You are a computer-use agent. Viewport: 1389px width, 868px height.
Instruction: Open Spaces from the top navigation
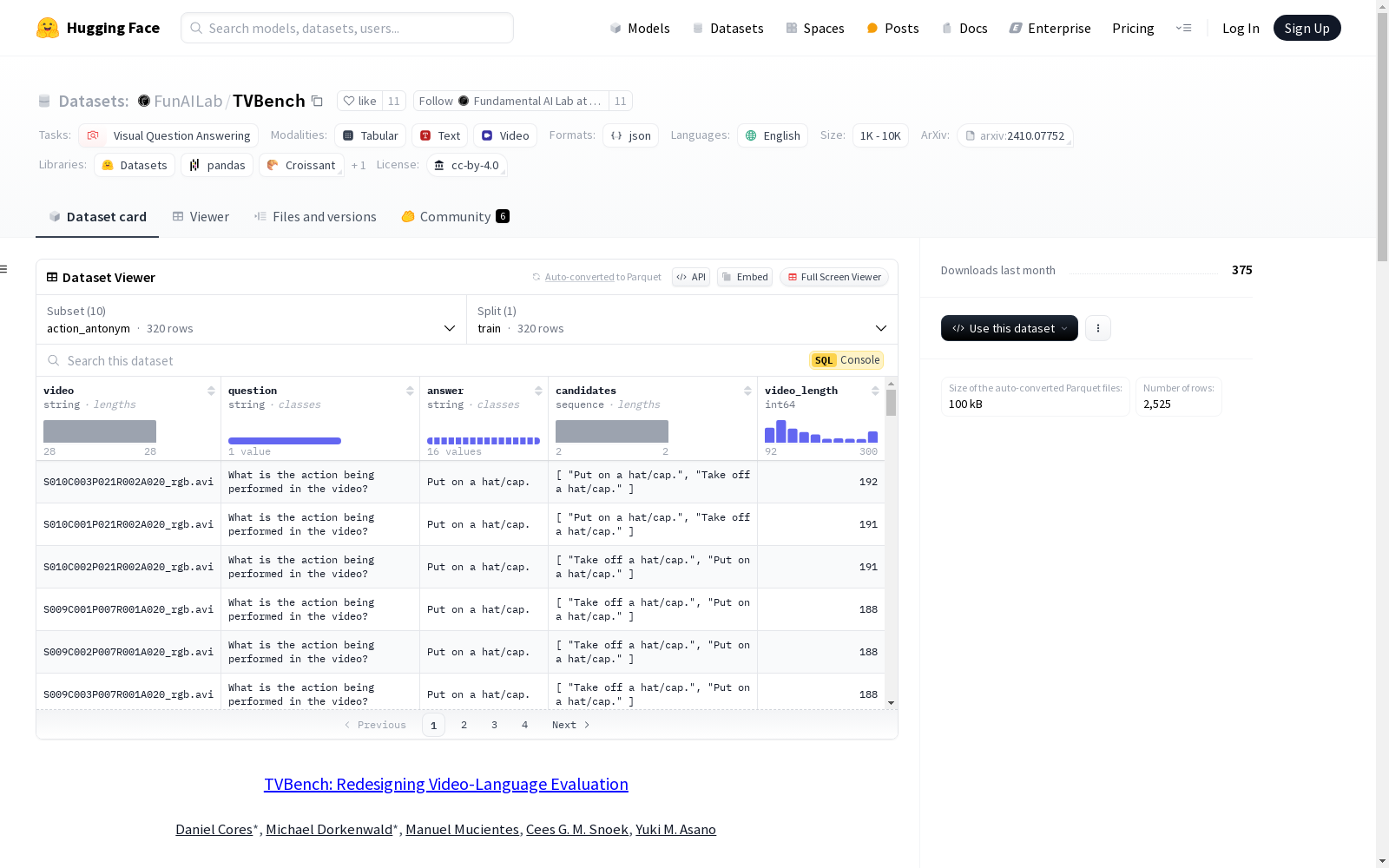point(814,29)
